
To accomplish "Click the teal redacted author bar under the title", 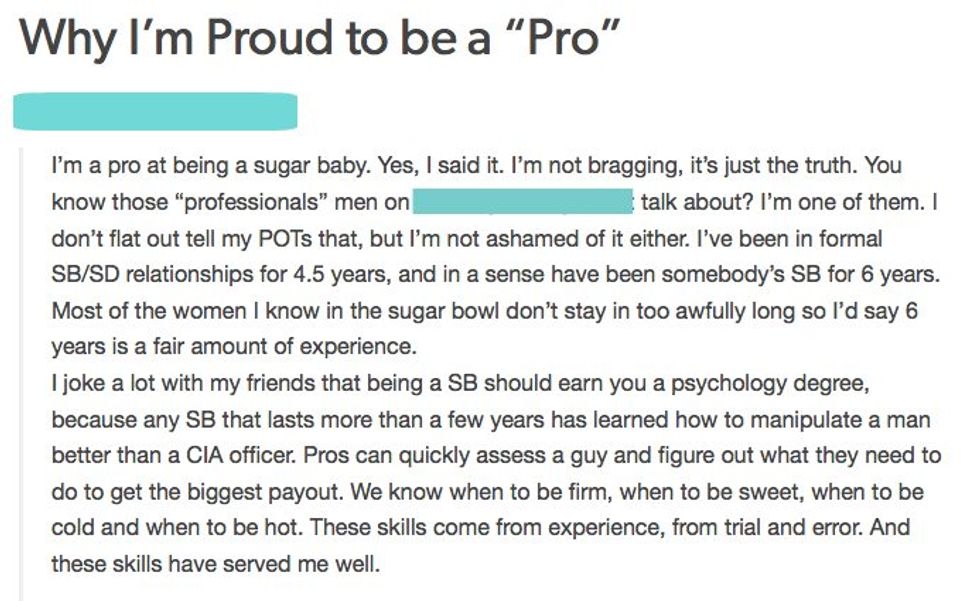I will [155, 111].
